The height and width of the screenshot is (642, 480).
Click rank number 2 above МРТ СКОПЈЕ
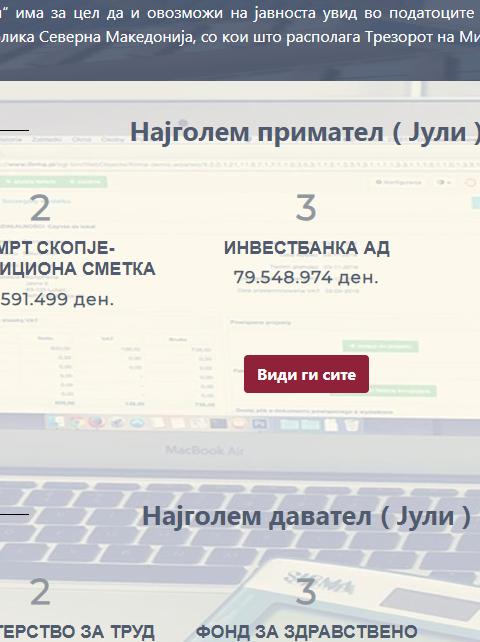tap(40, 208)
